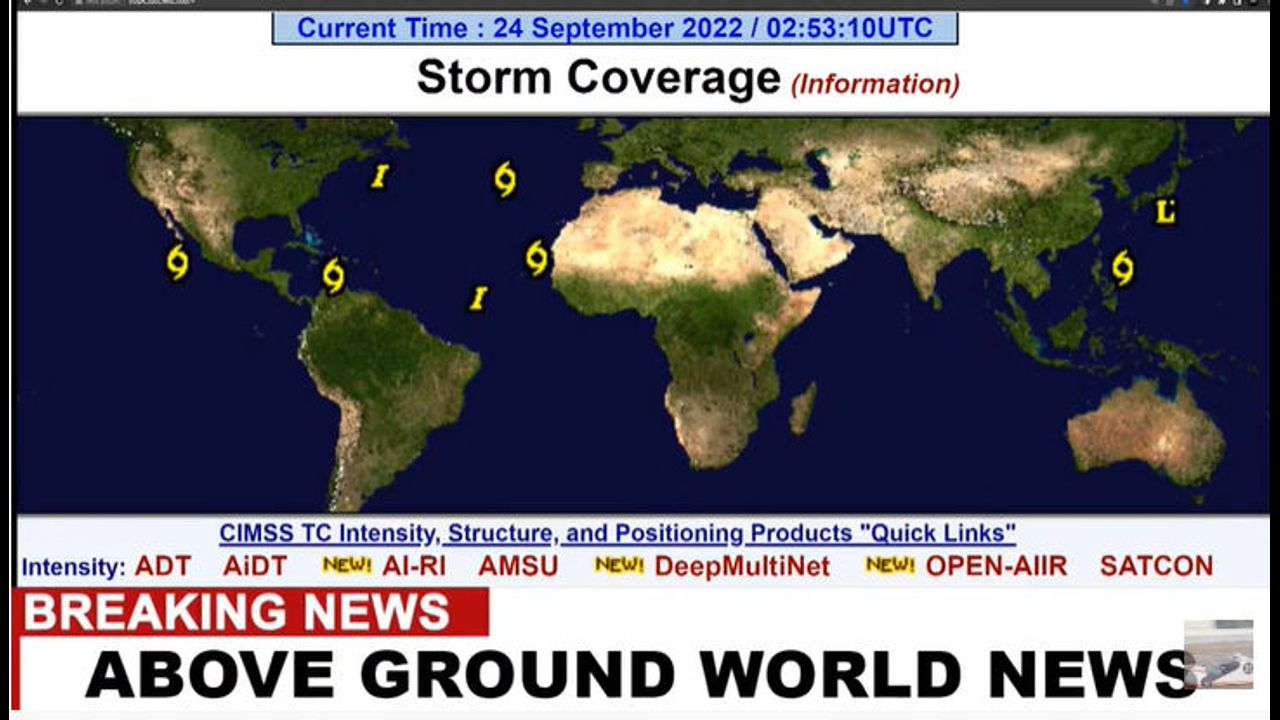Select the West Pacific storm near Philippines
Viewport: 1280px width, 720px height.
pyautogui.click(x=1123, y=267)
